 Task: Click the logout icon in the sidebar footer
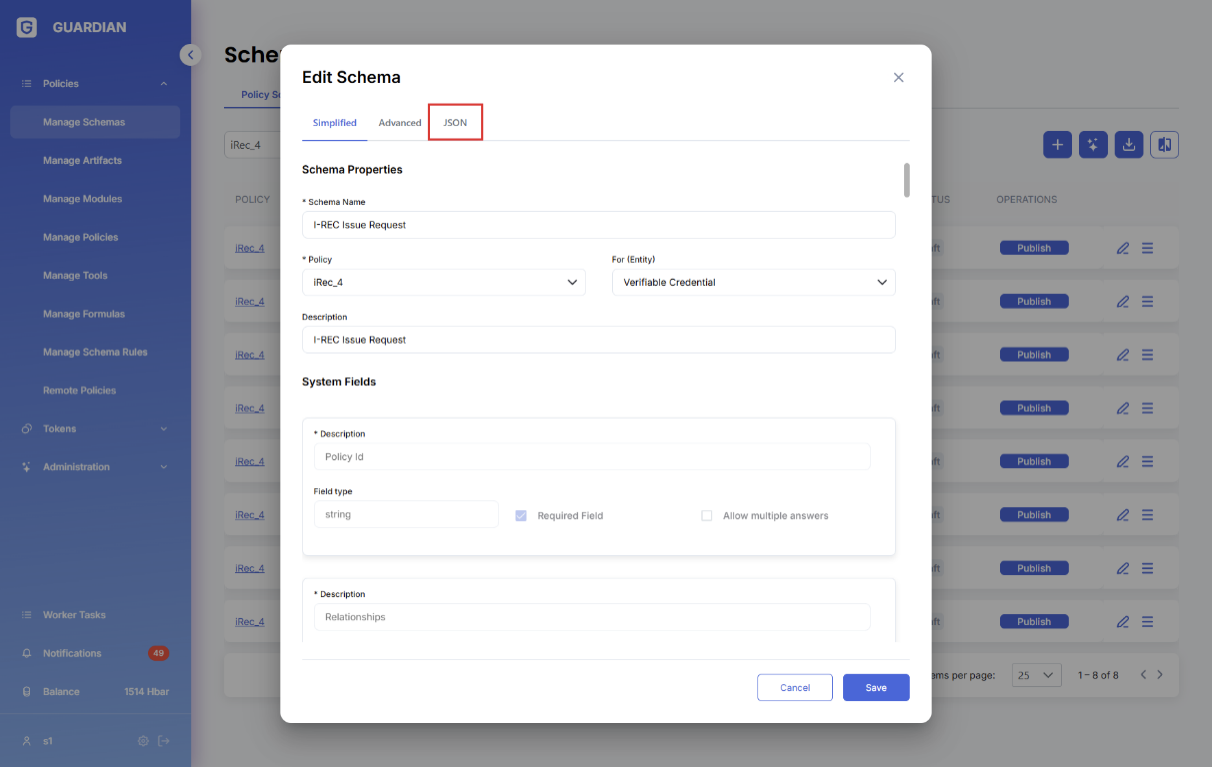point(164,741)
